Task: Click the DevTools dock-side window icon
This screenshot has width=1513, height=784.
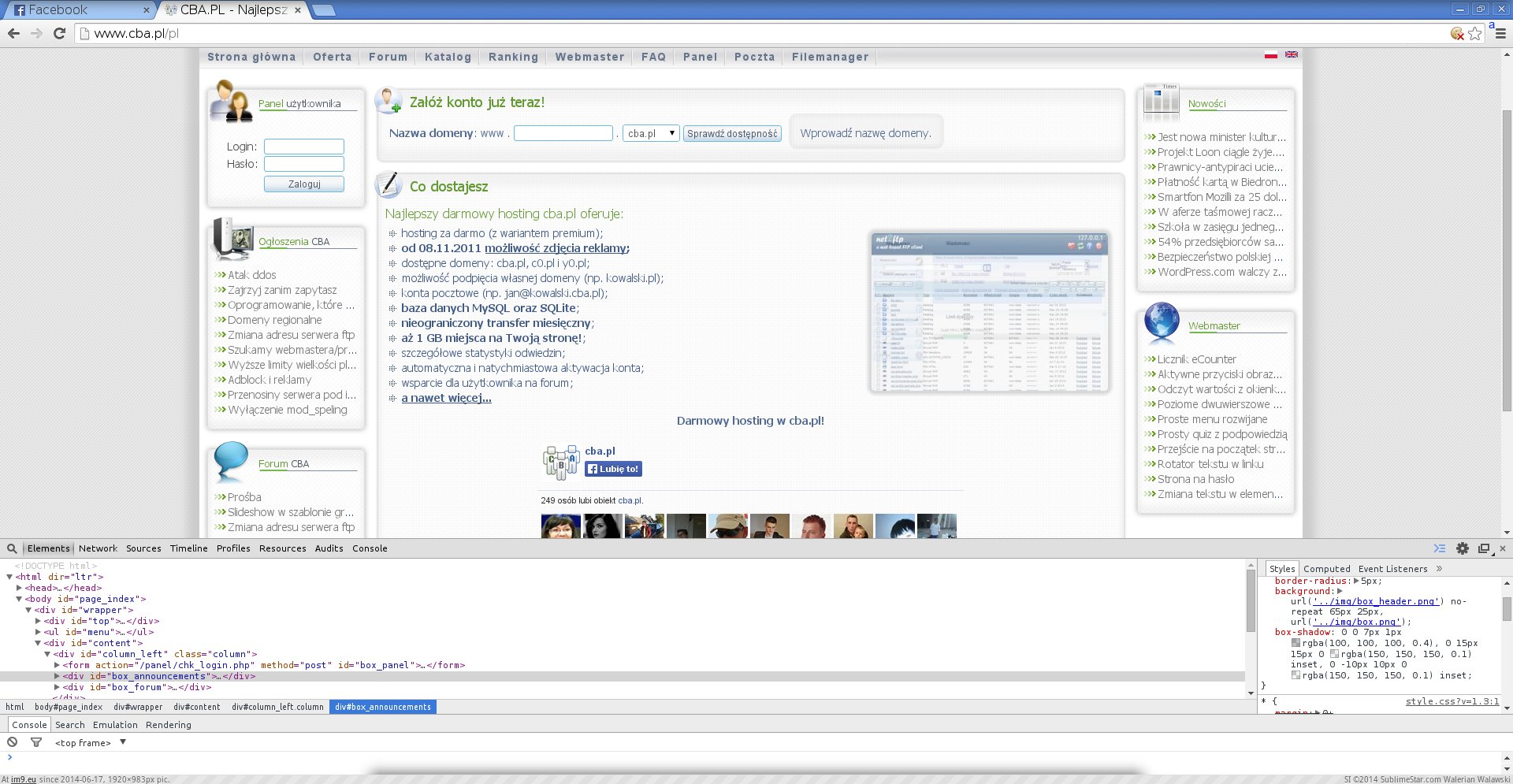Action: click(x=1484, y=548)
